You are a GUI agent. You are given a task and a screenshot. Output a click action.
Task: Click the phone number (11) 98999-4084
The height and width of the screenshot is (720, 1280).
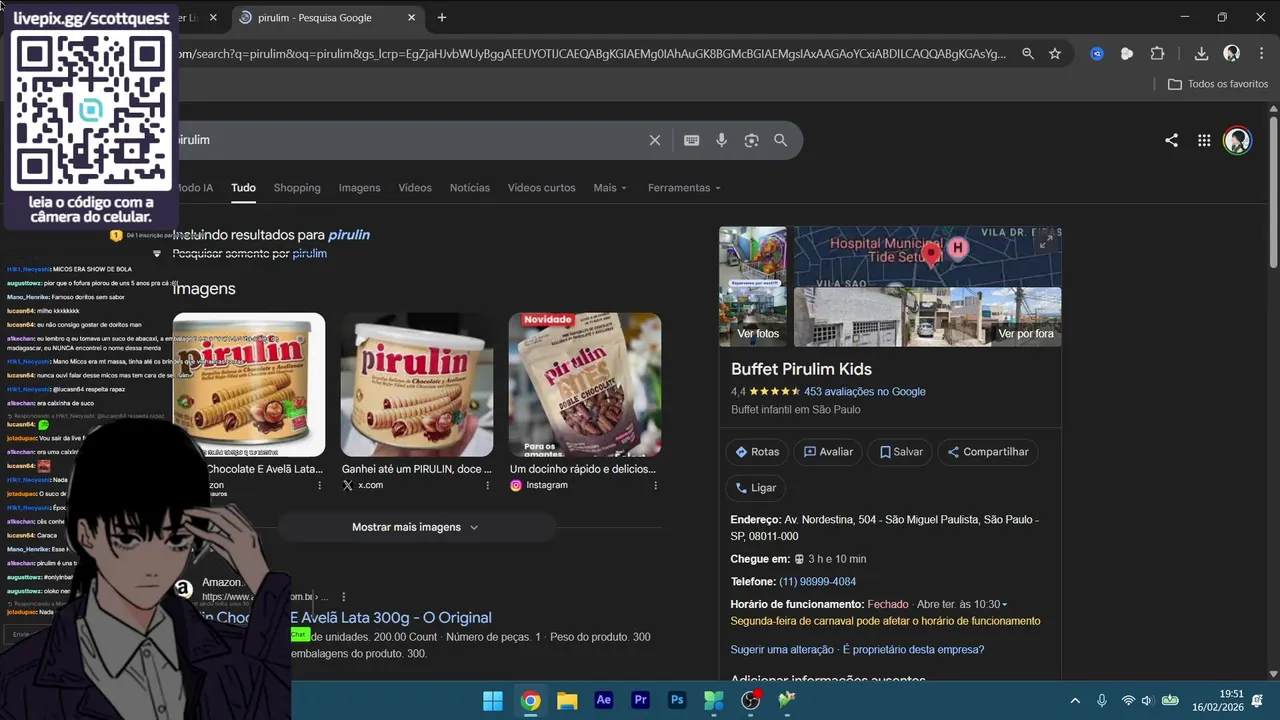point(818,582)
